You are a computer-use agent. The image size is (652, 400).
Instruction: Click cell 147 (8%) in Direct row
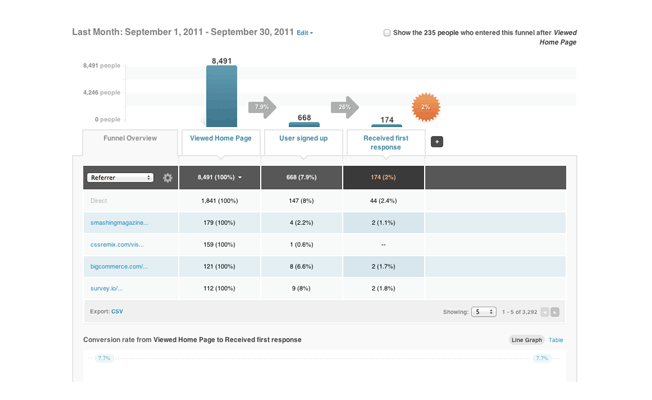[x=301, y=201]
